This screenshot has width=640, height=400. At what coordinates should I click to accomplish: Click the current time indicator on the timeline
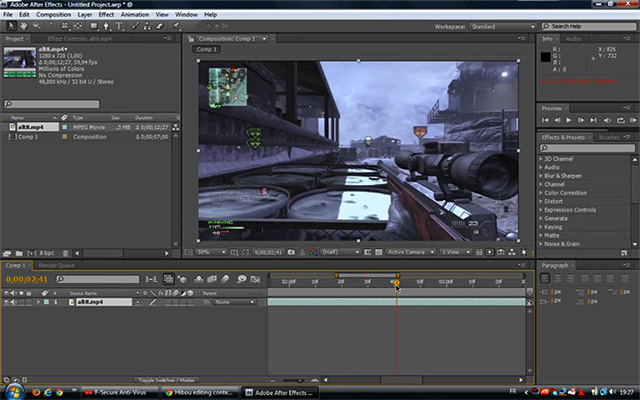[x=396, y=282]
